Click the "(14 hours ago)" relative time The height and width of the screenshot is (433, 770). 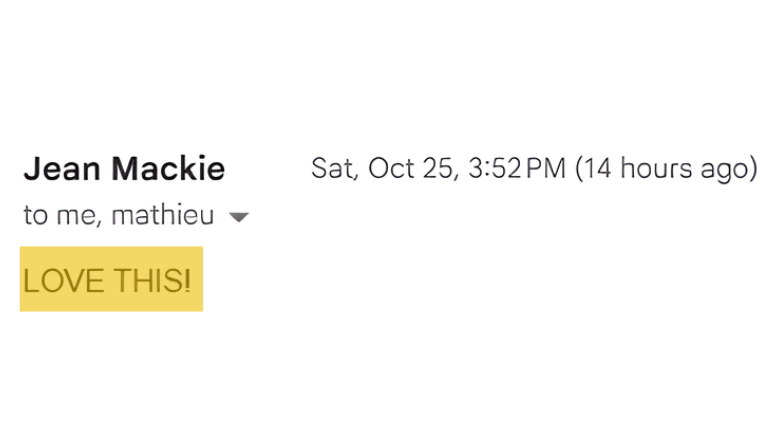[x=665, y=168]
